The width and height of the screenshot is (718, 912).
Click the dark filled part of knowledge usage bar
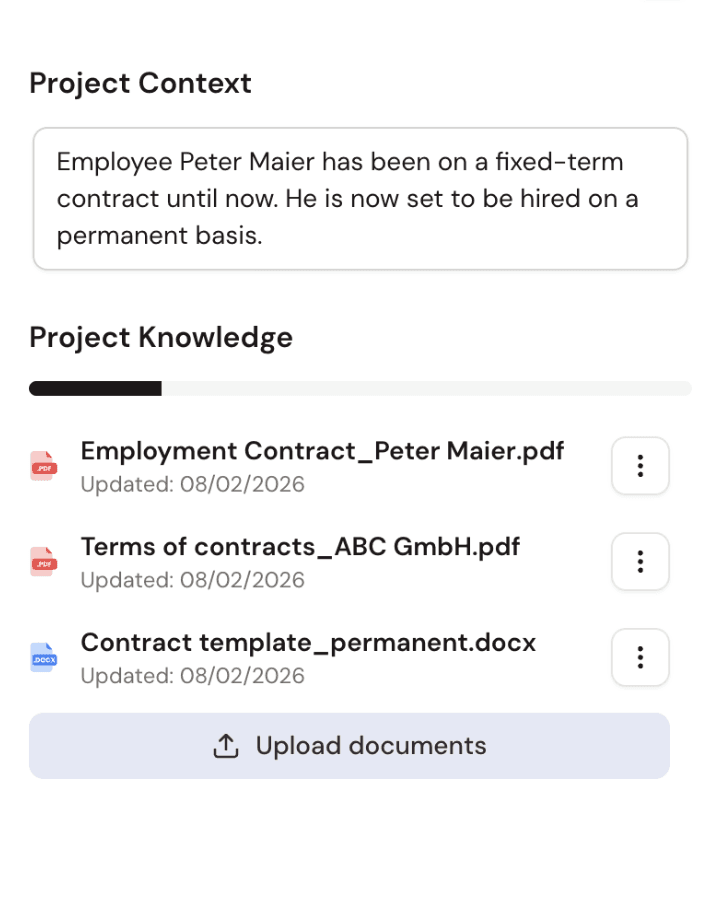pyautogui.click(x=95, y=389)
